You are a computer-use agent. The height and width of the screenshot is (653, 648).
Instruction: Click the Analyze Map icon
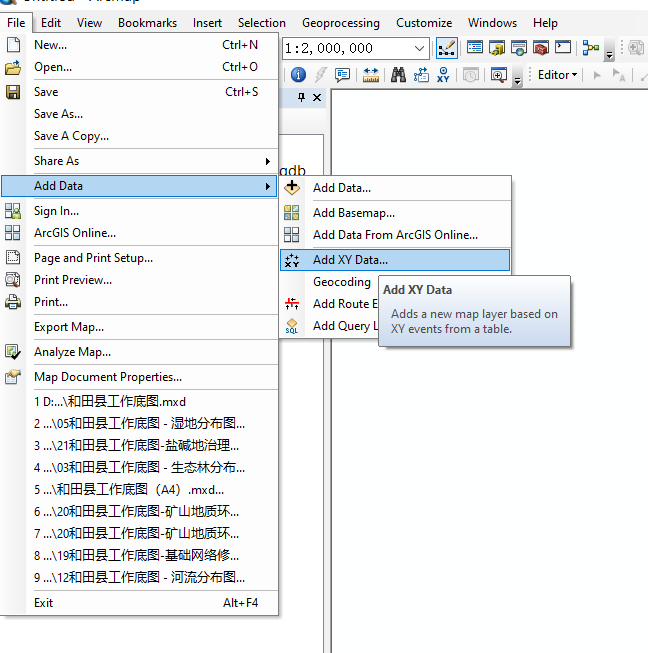12,352
